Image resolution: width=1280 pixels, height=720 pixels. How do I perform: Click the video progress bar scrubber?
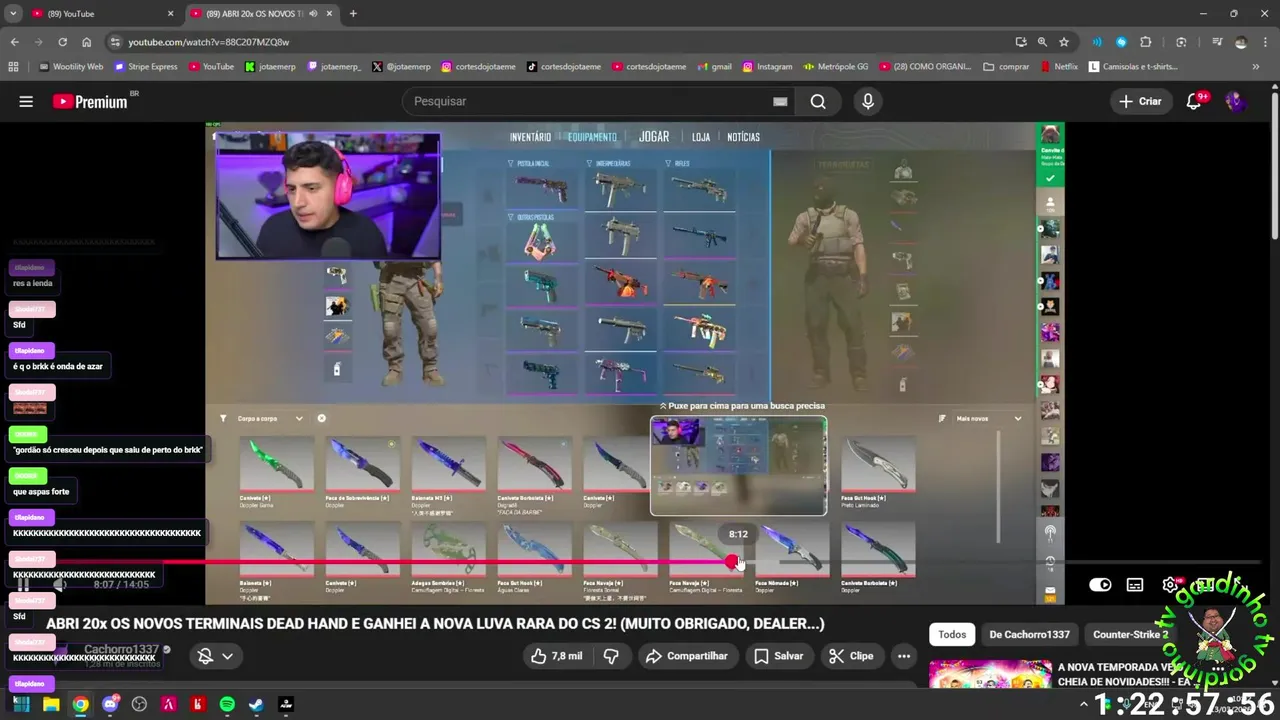coord(733,563)
